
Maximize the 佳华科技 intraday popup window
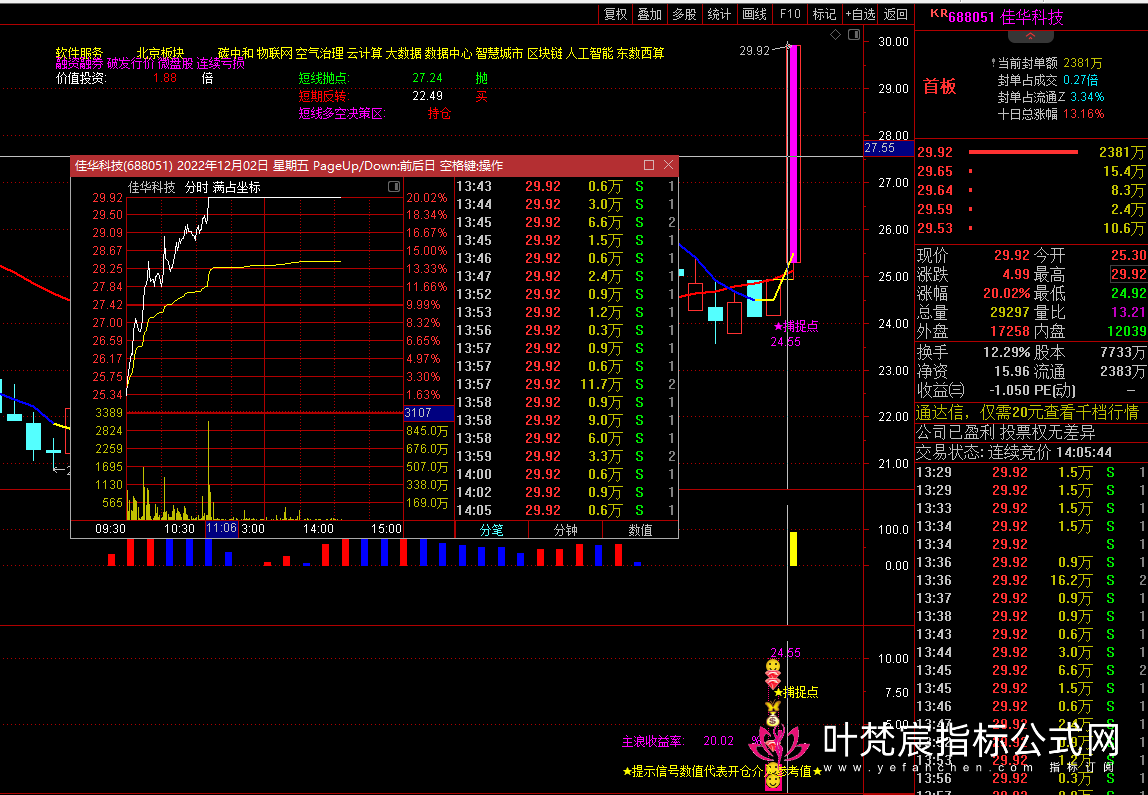(649, 165)
